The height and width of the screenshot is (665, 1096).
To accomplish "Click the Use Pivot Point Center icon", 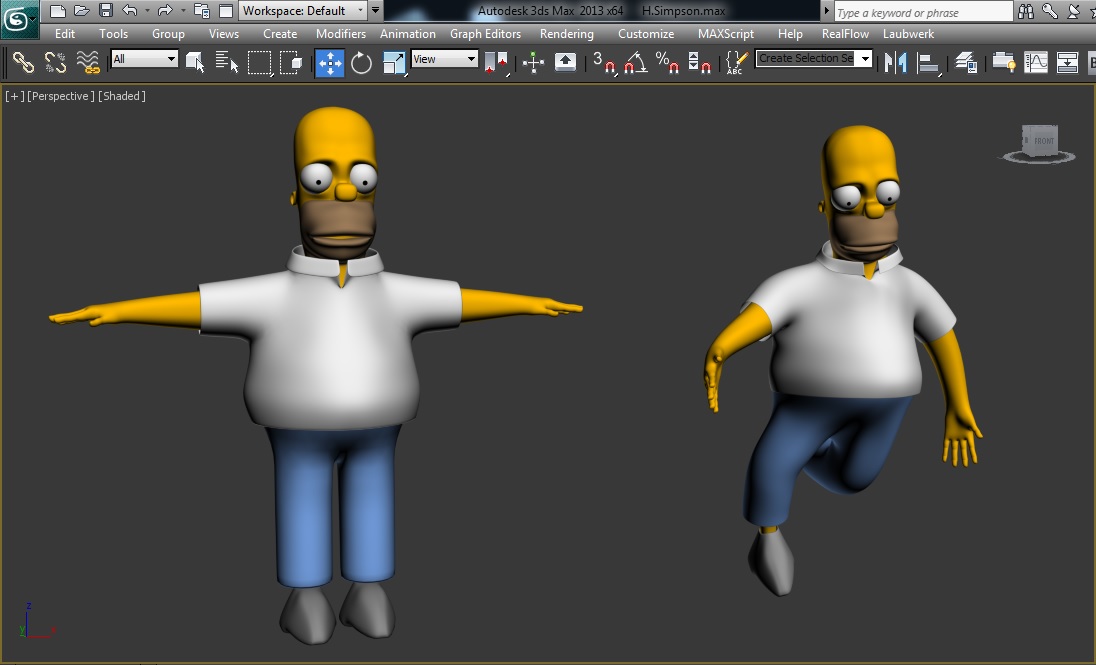I will pos(496,63).
